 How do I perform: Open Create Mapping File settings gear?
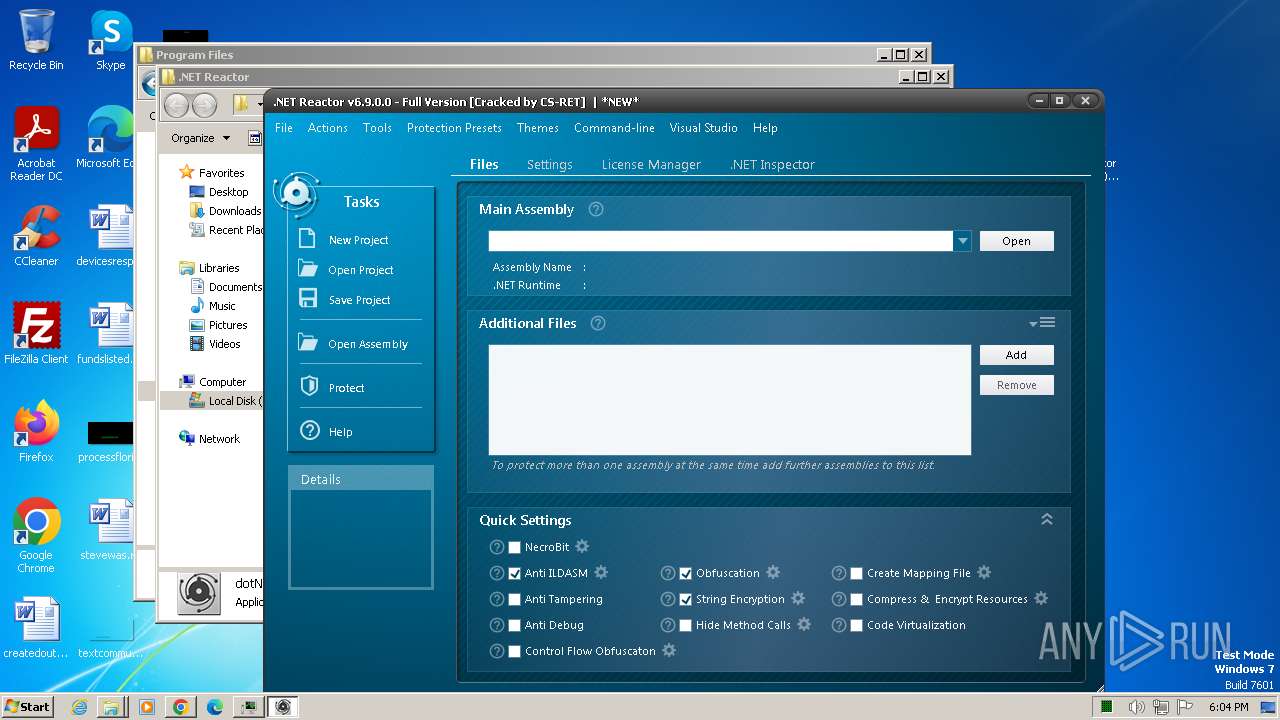point(984,573)
